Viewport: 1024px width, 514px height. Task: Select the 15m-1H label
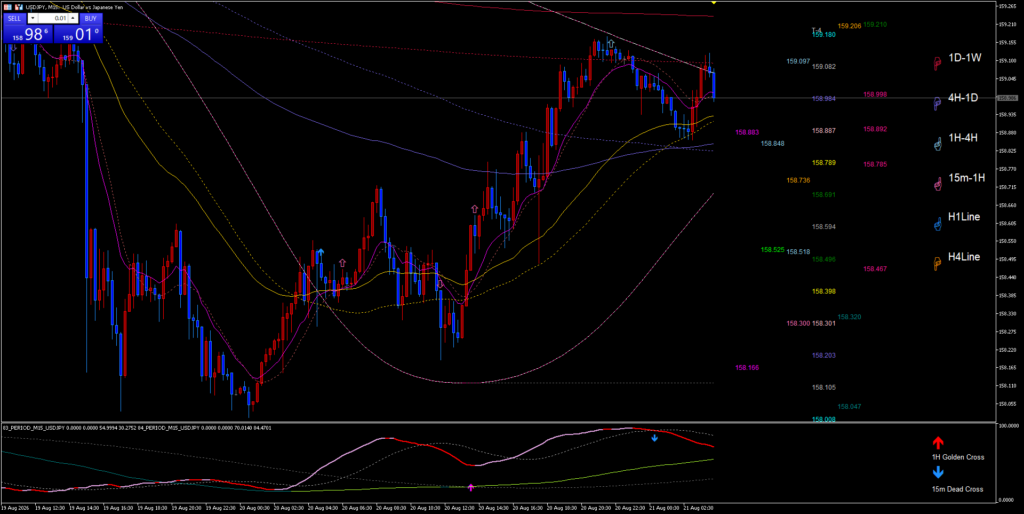[x=967, y=177]
